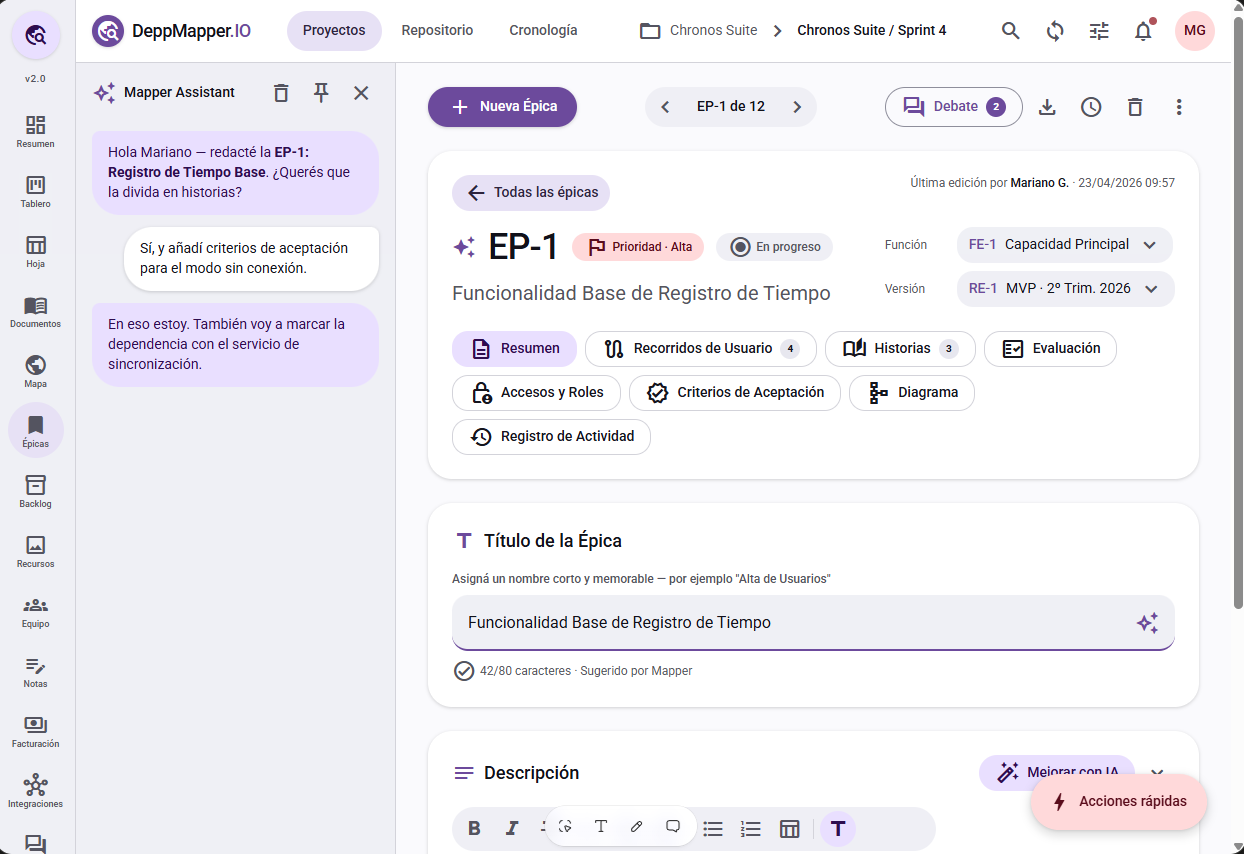Image resolution: width=1244 pixels, height=854 pixels.
Task: Expand the Función Capacidad Principal dropdown
Action: [x=1065, y=245]
